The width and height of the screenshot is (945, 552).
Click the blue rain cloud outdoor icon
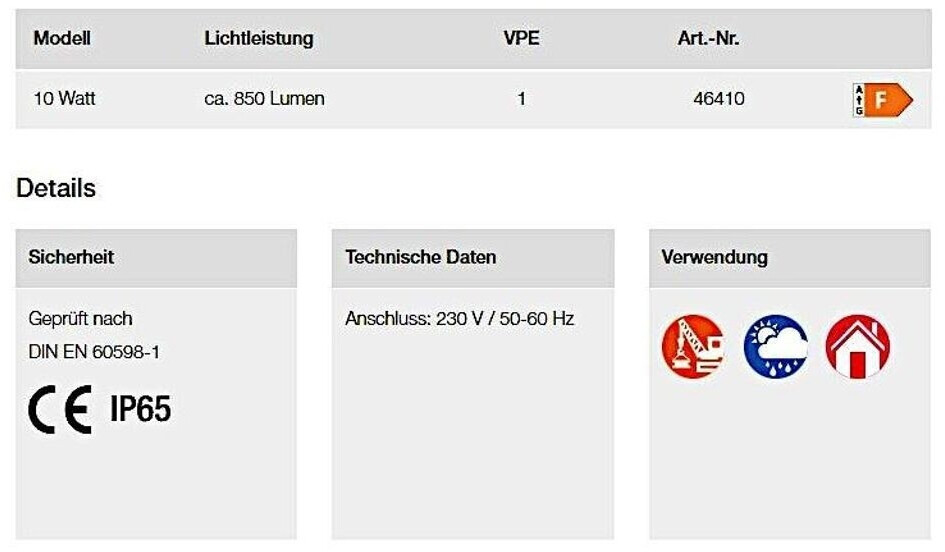775,346
